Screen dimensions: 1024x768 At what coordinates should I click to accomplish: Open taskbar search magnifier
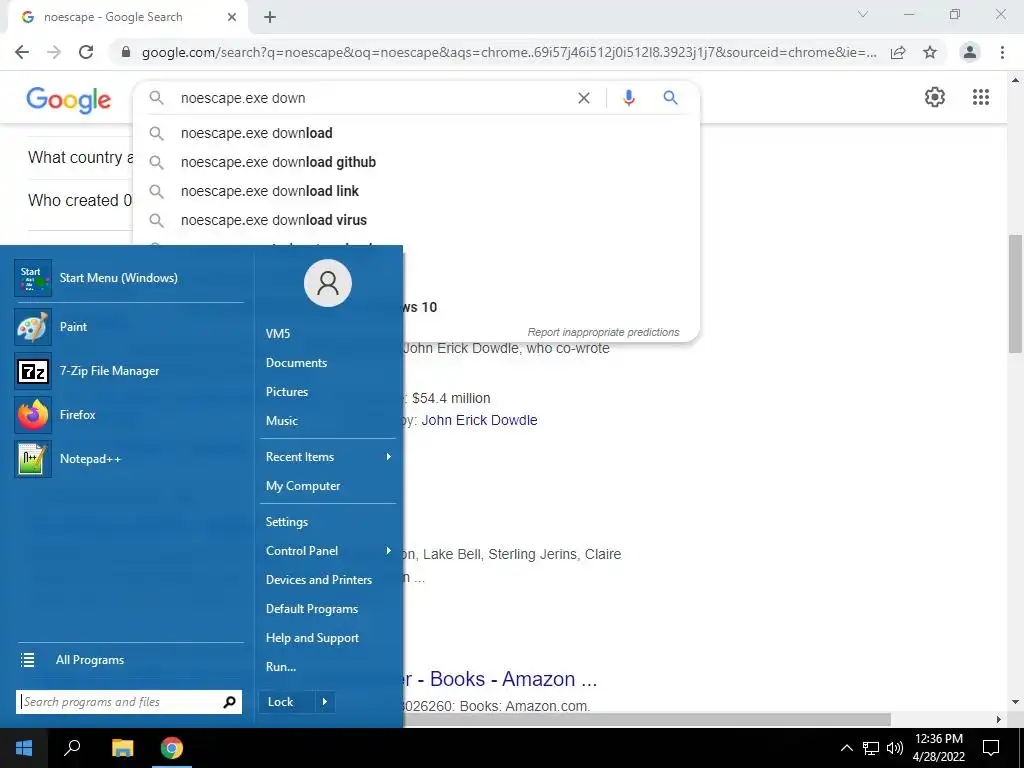72,748
